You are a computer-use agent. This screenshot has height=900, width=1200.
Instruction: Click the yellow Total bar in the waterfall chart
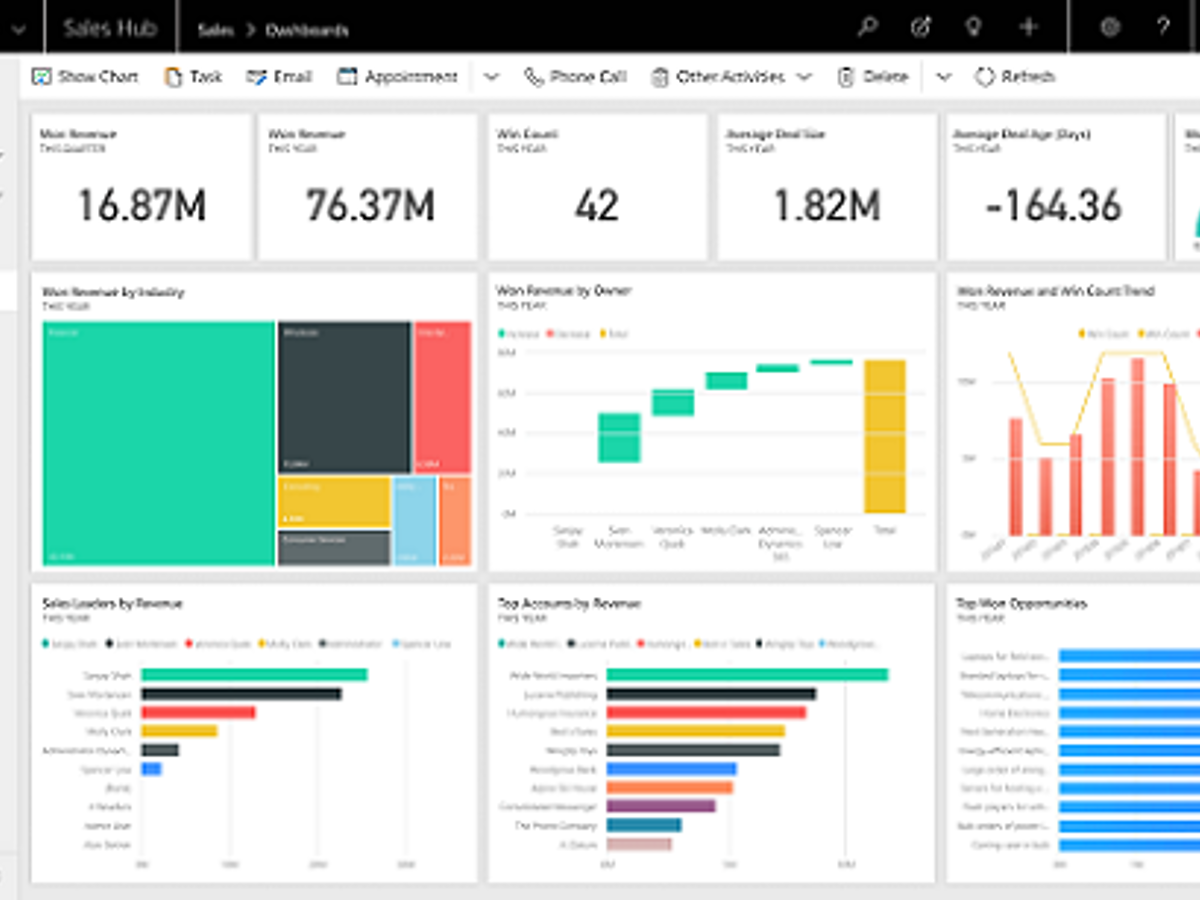(885, 436)
